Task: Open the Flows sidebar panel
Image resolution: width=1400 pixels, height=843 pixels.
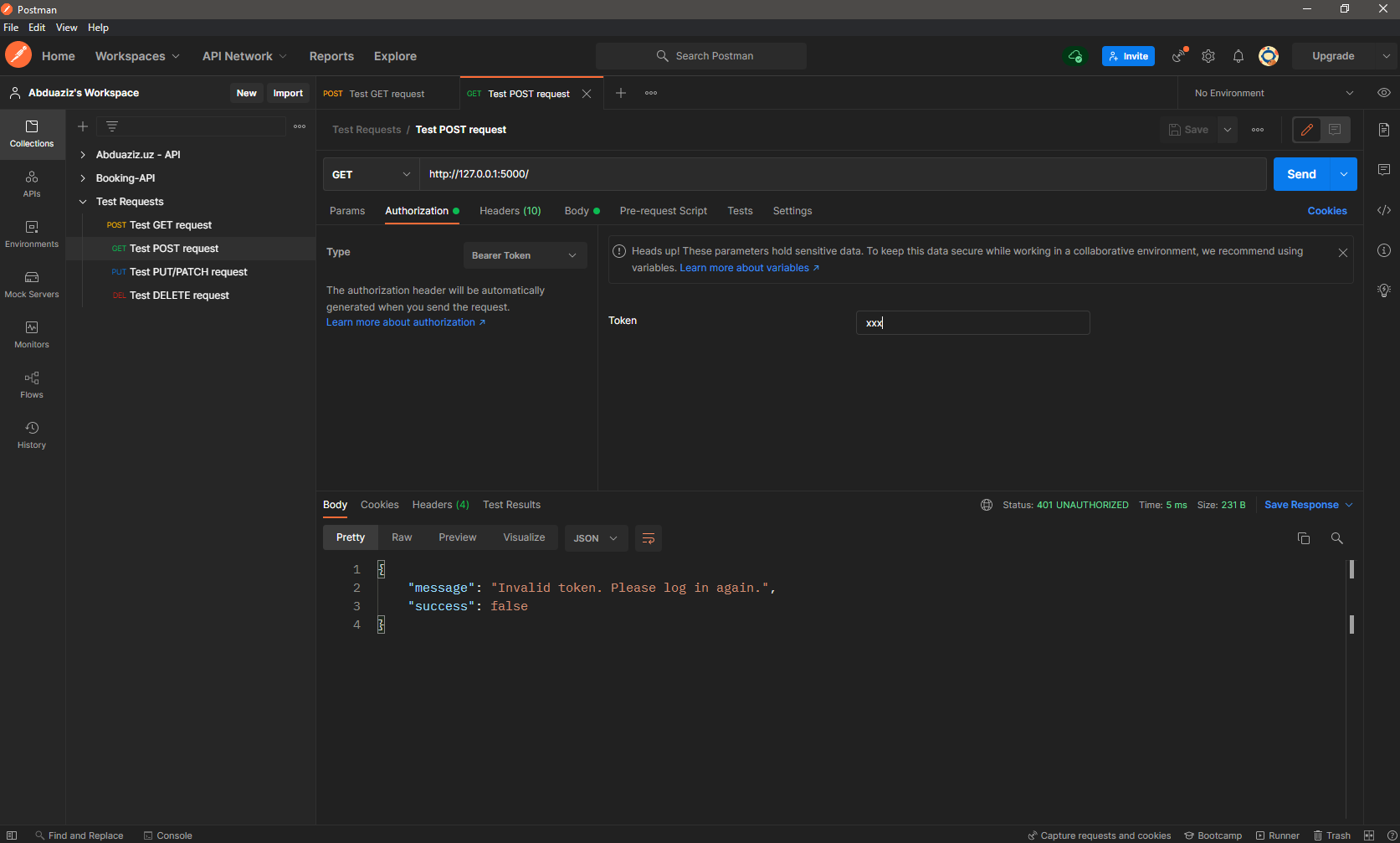Action: 32,385
